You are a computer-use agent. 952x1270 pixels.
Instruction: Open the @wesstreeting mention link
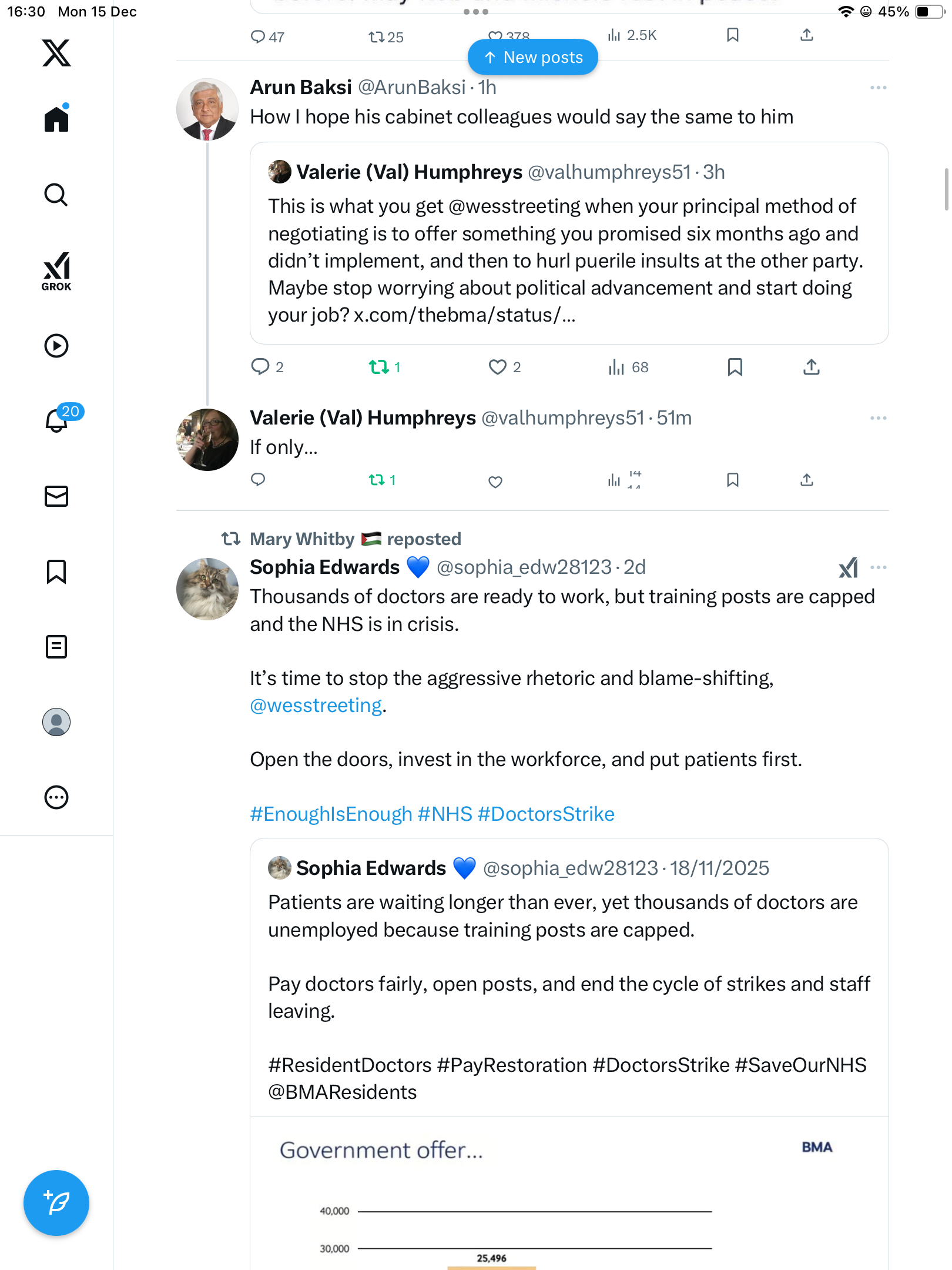[316, 706]
